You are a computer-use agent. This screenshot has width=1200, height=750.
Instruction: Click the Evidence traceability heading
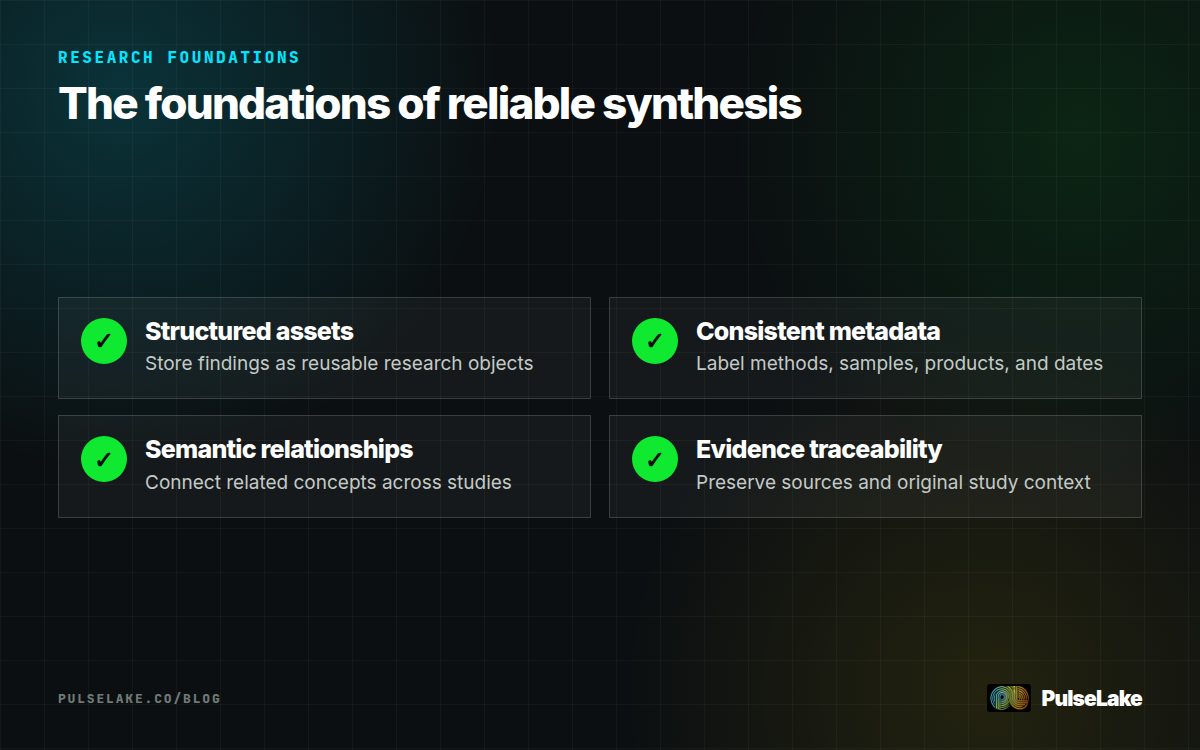tap(819, 449)
